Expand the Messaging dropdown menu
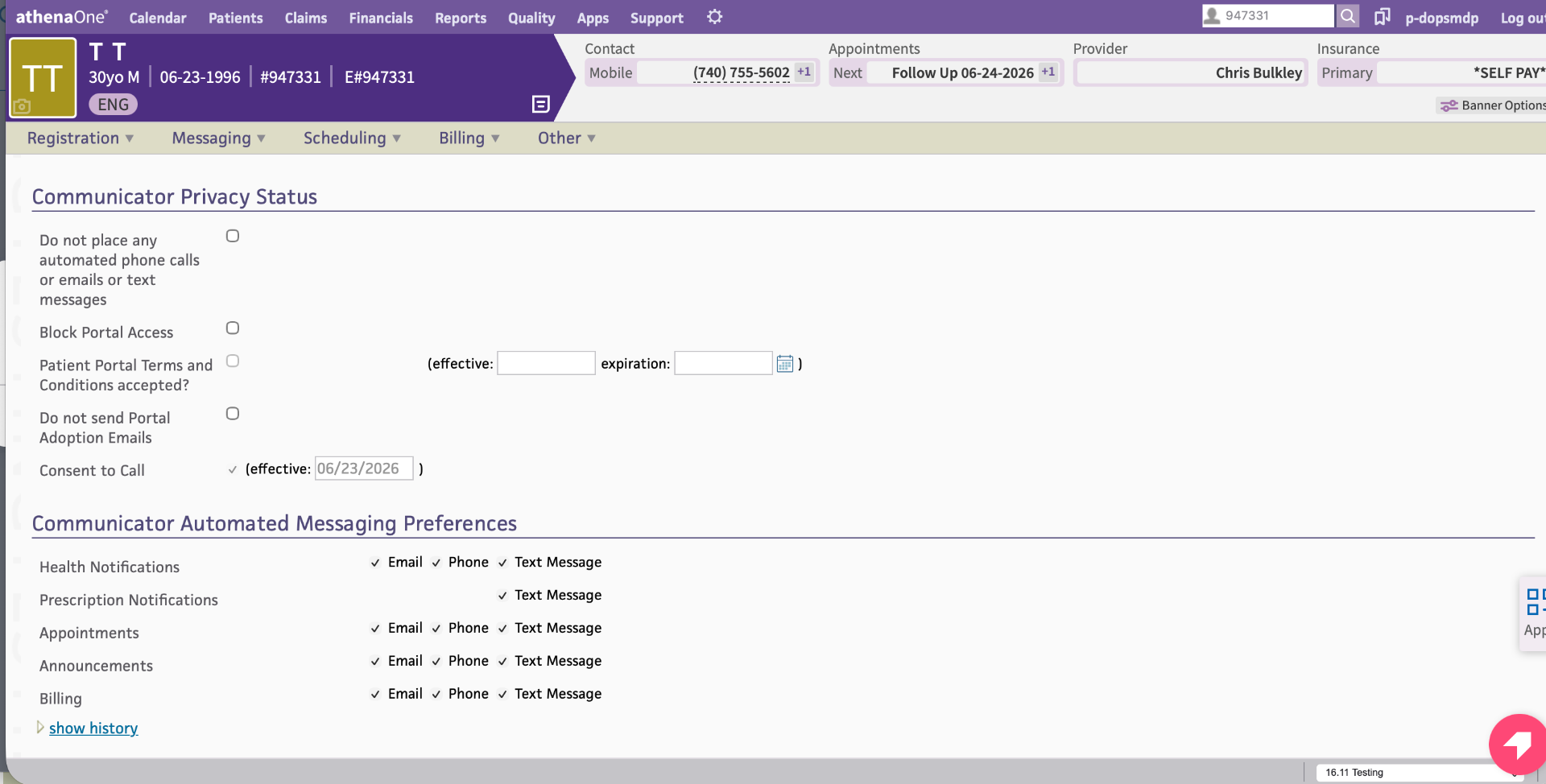This screenshot has height=784, width=1546. click(x=218, y=138)
